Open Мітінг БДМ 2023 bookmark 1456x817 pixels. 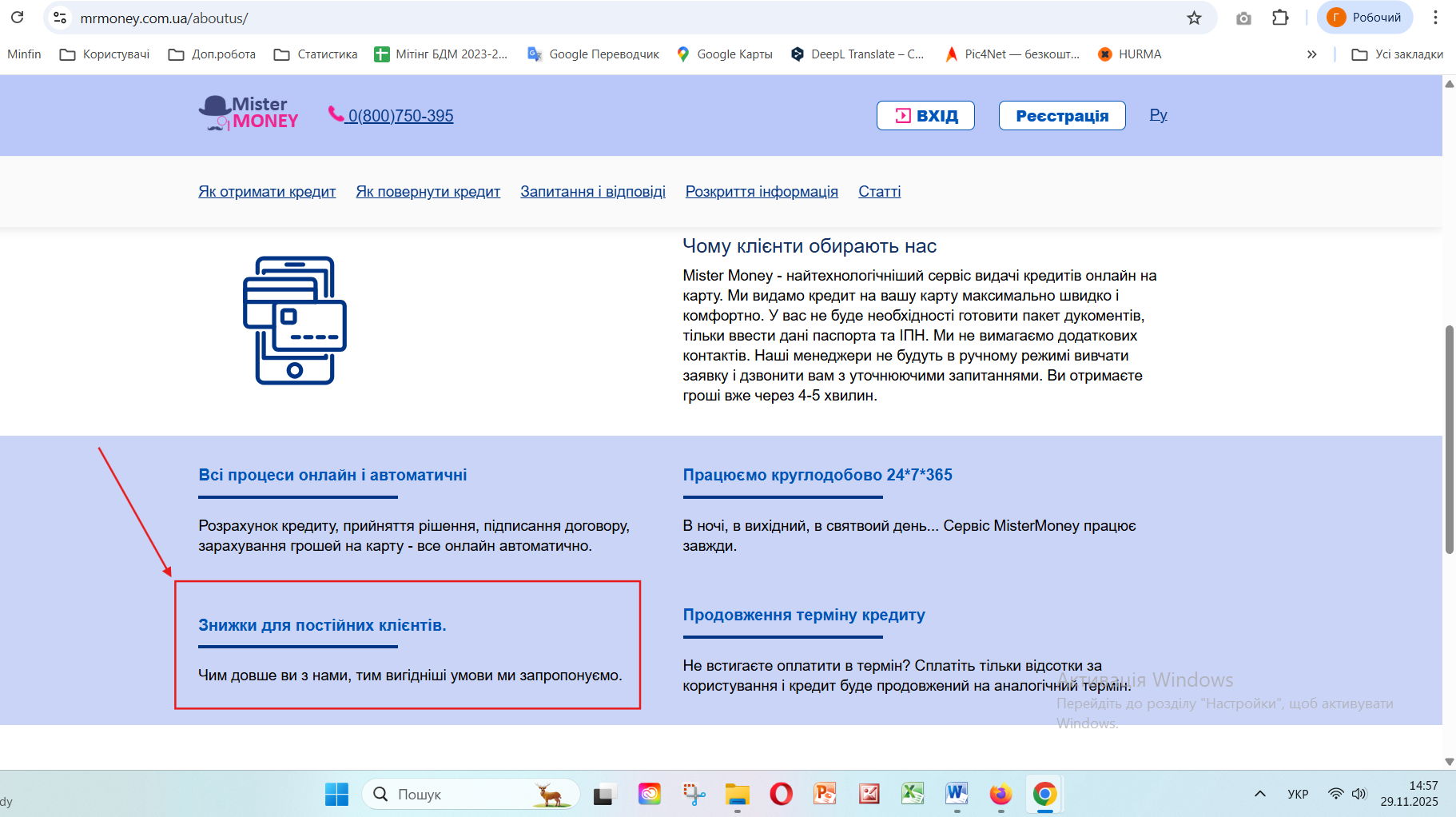[441, 54]
